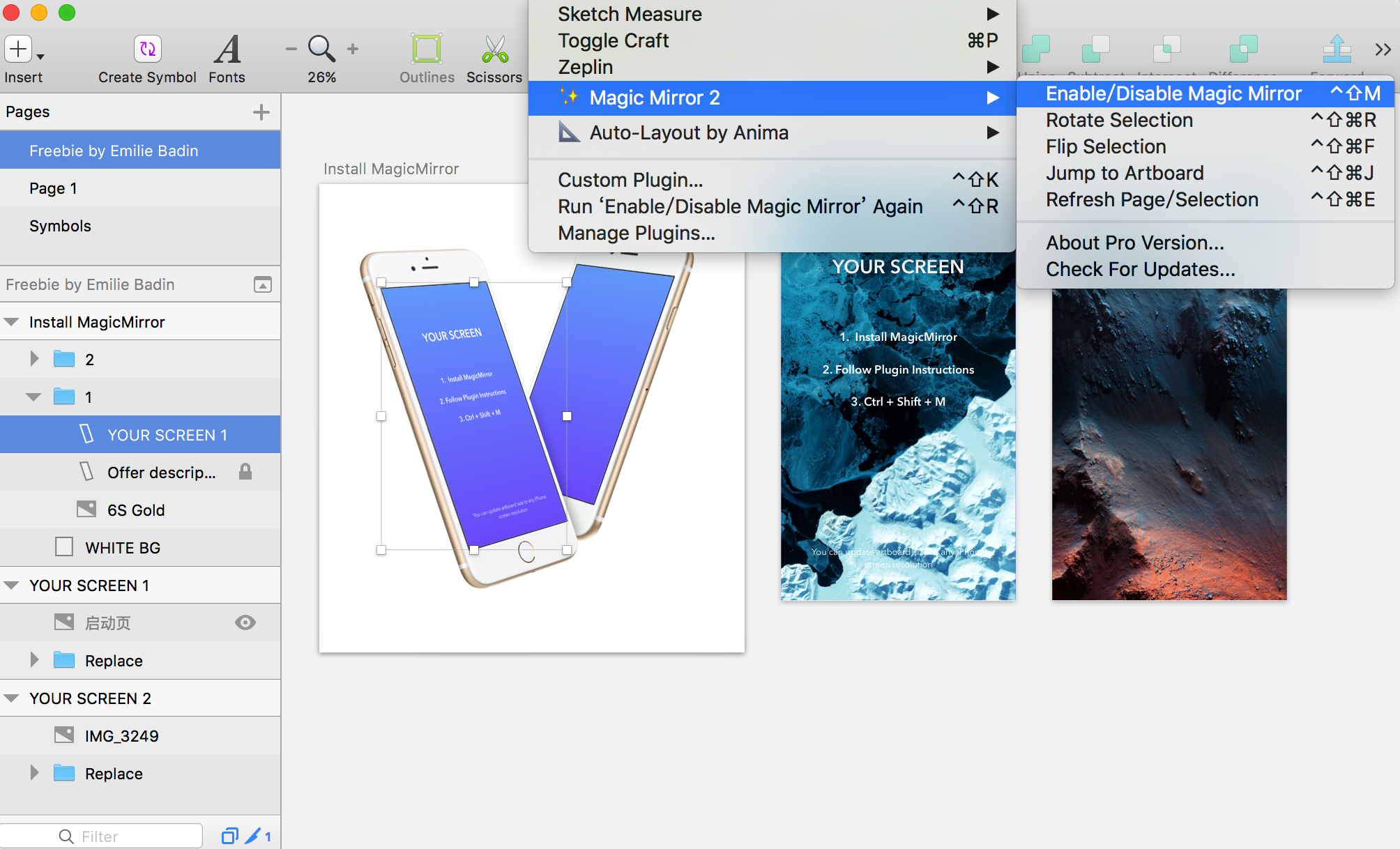
Task: Choose Enable/Disable Magic Mirror menu item
Action: click(1173, 93)
